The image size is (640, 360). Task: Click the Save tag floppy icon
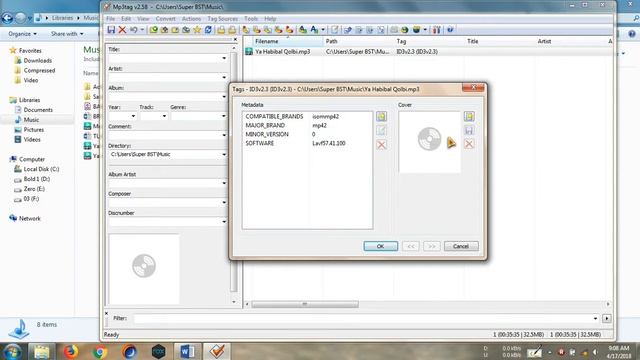point(111,30)
